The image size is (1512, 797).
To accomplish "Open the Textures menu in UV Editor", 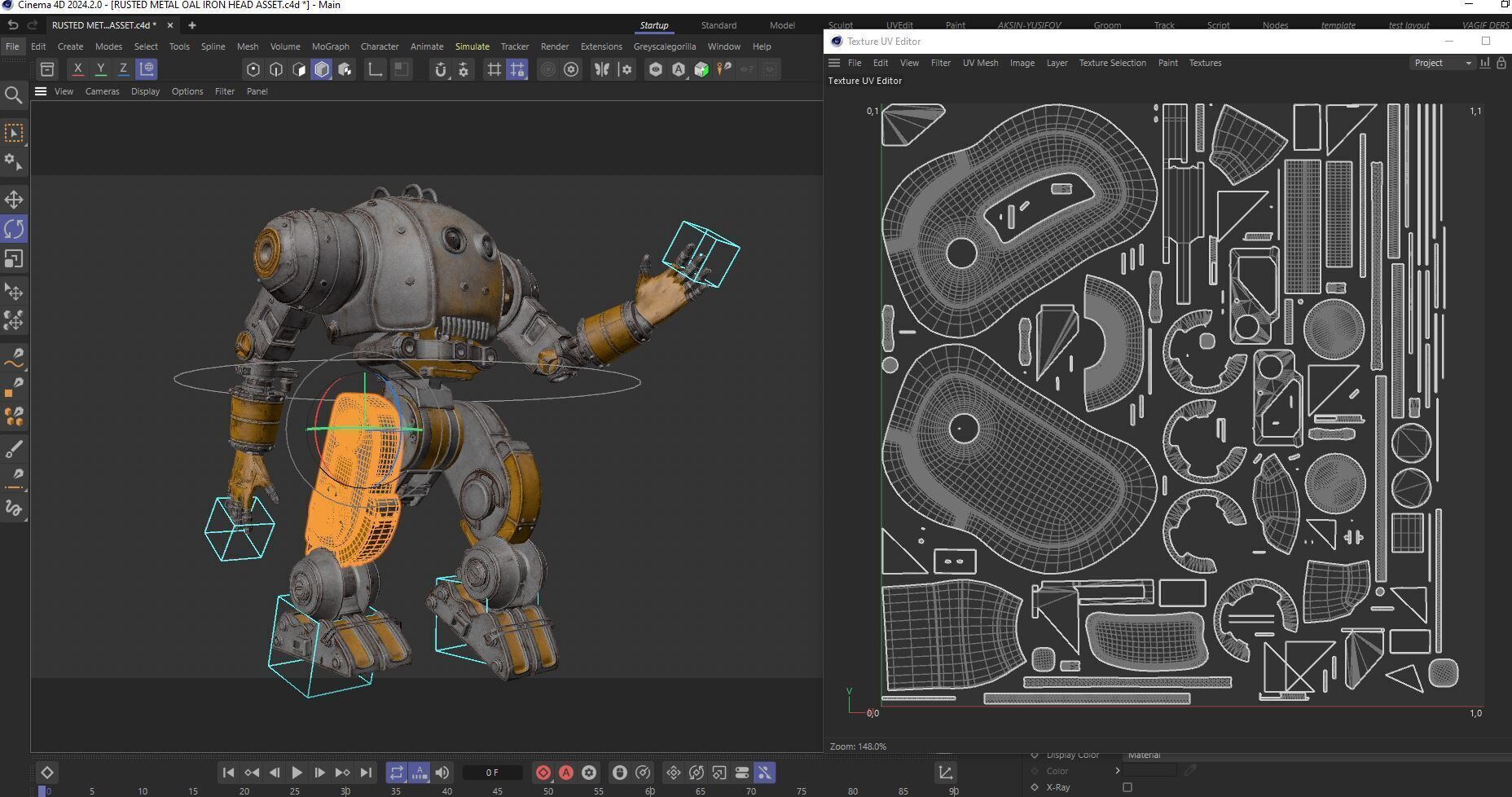I will click(1205, 63).
